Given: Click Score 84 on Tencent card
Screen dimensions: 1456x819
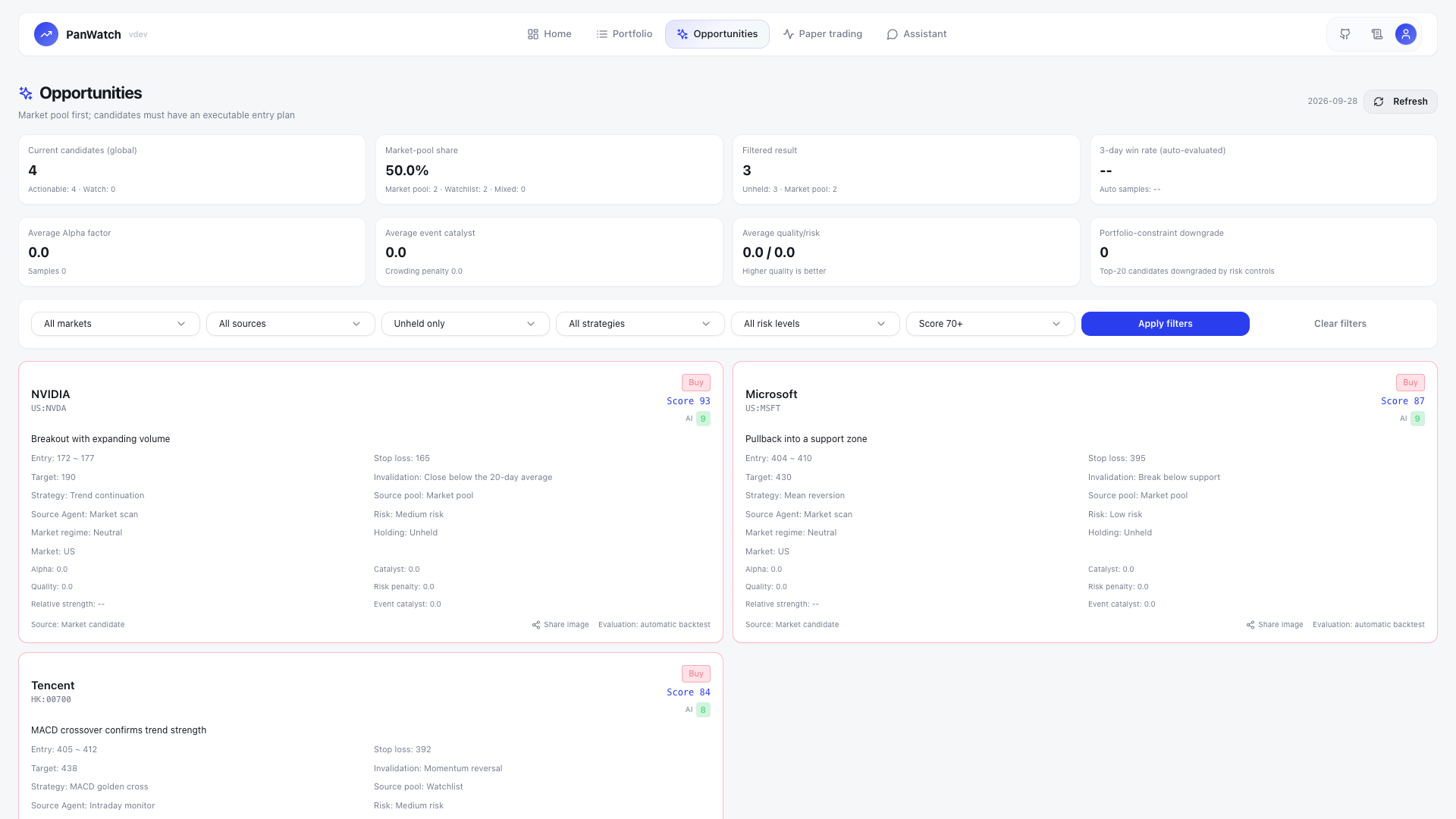Looking at the screenshot, I should 689,692.
